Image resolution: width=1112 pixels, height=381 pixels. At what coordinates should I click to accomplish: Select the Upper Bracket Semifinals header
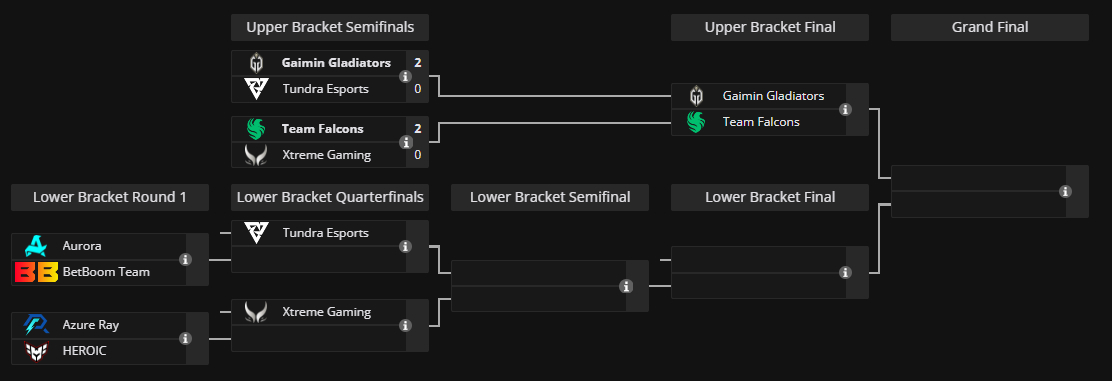330,27
